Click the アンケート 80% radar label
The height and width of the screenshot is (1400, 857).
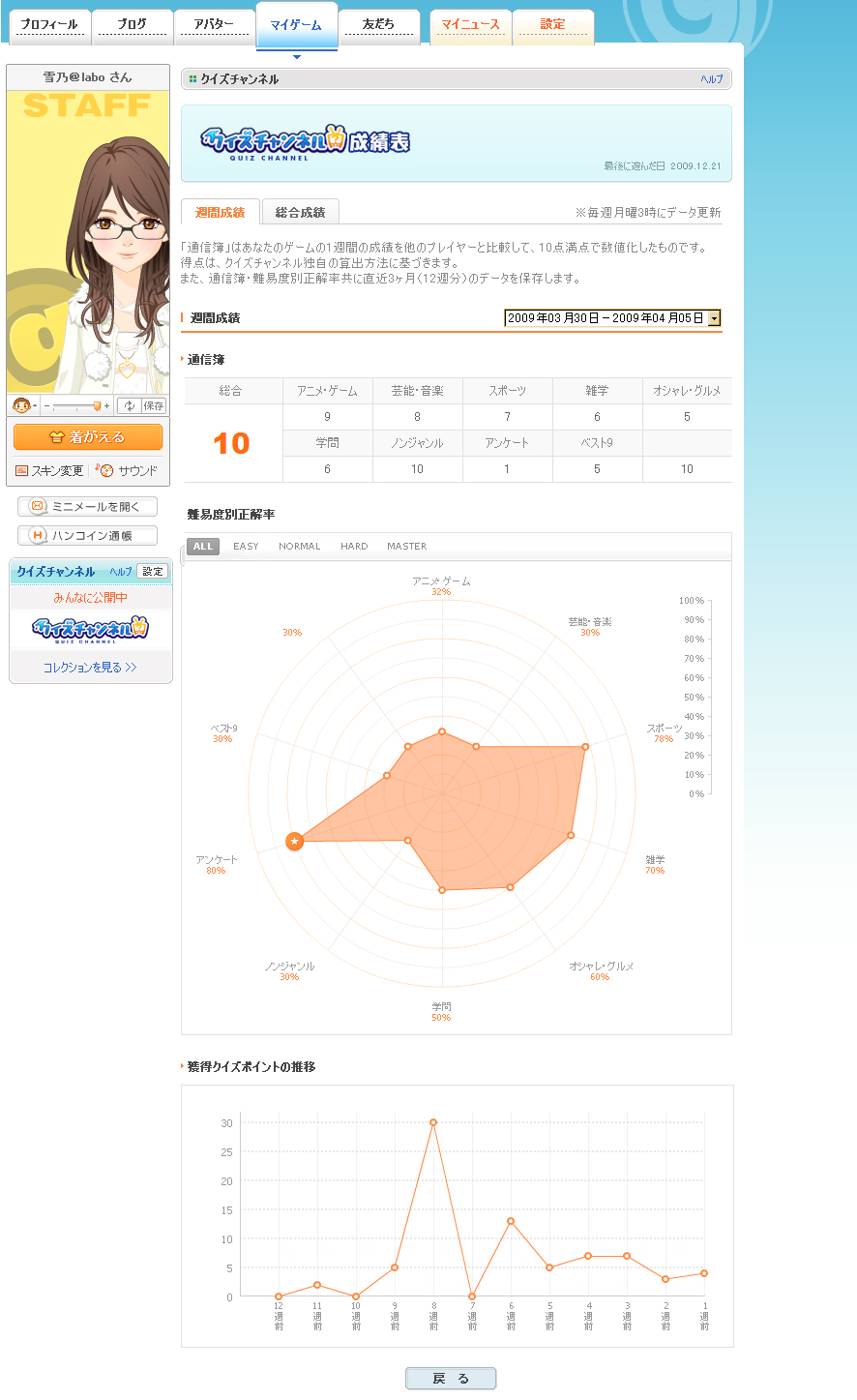pyautogui.click(x=216, y=865)
